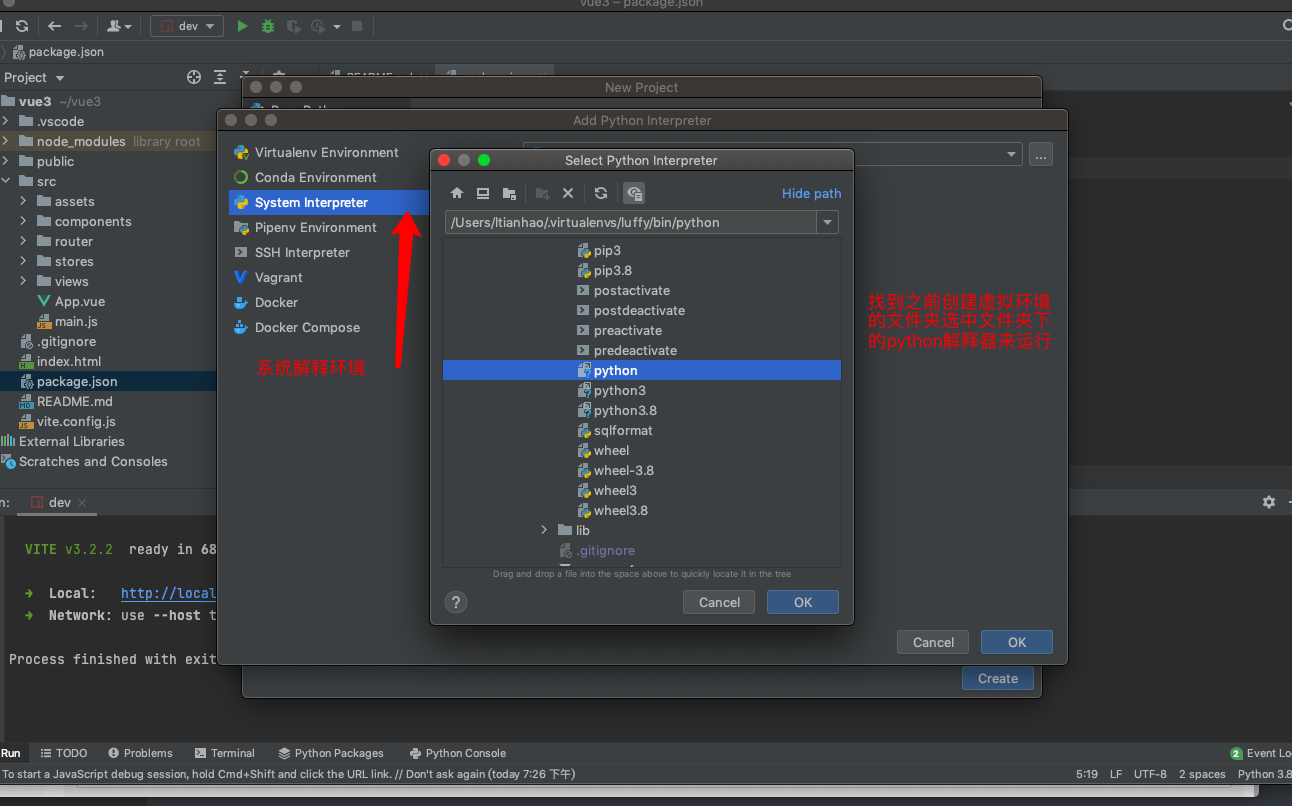The height and width of the screenshot is (806, 1292).
Task: Open help for the interpreter file chooser
Action: click(456, 602)
